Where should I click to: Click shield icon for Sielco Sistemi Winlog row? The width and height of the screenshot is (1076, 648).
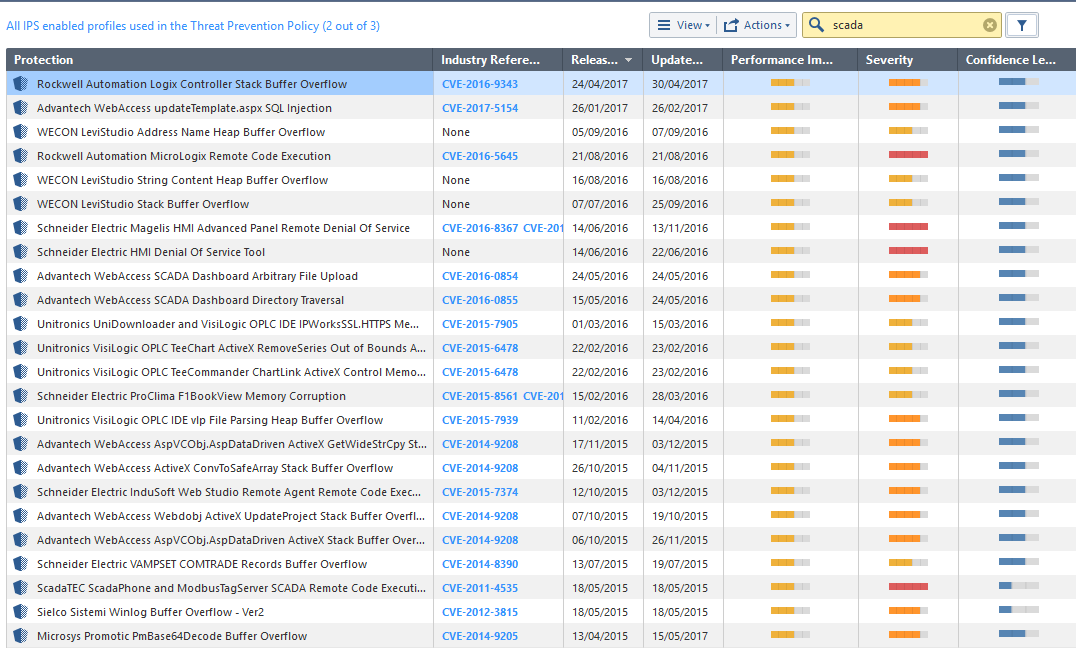point(21,612)
